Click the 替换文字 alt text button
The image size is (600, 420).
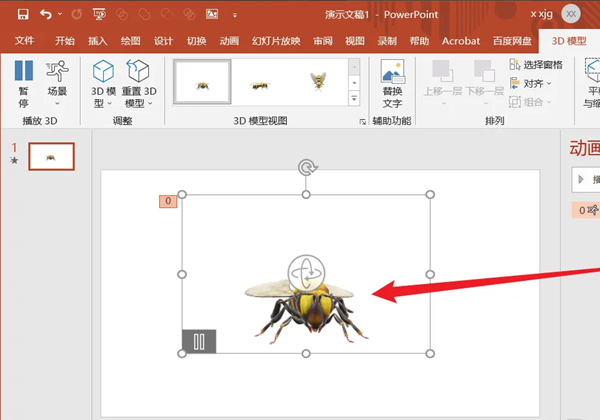[x=392, y=83]
